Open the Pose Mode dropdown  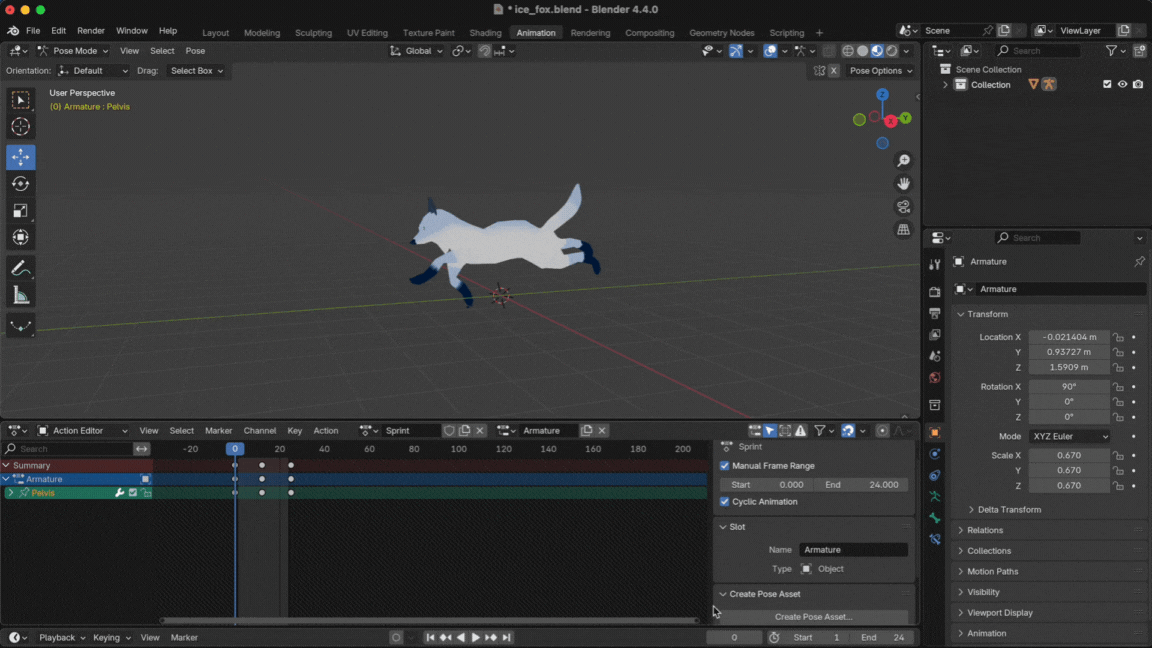[73, 51]
